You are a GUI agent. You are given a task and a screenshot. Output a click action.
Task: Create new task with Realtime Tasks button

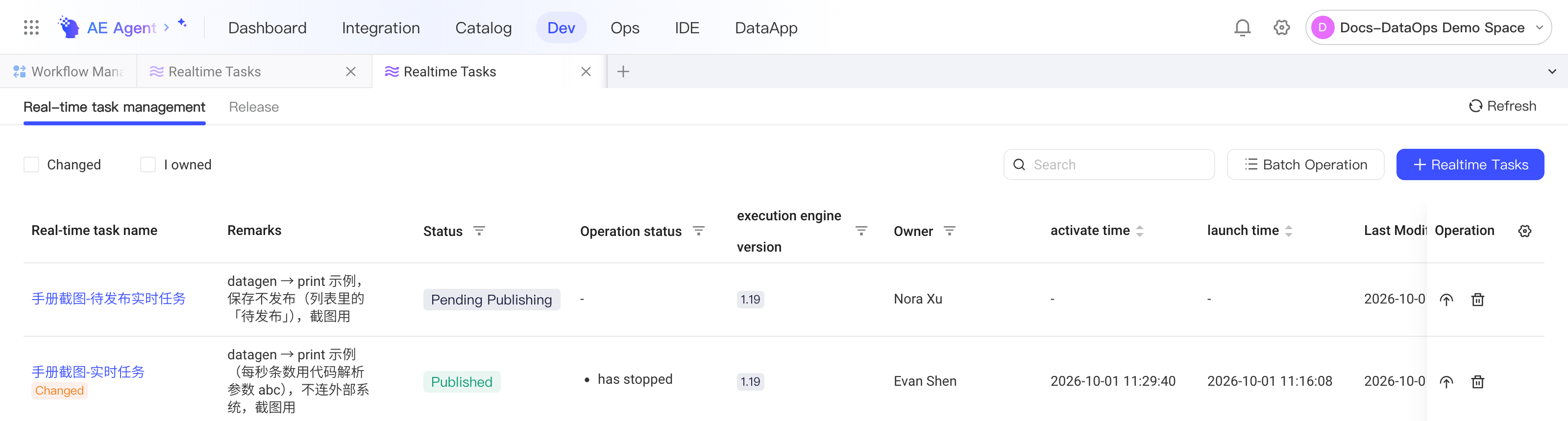[1470, 164]
